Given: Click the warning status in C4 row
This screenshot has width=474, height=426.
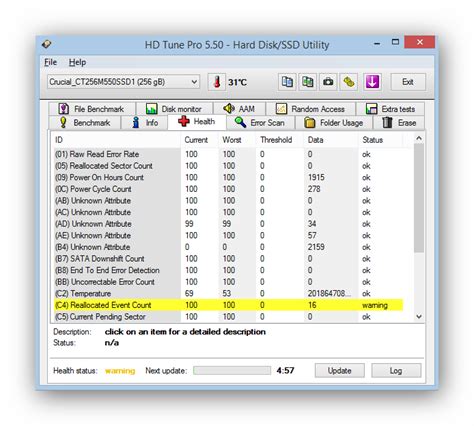Looking at the screenshot, I should coord(375,305).
